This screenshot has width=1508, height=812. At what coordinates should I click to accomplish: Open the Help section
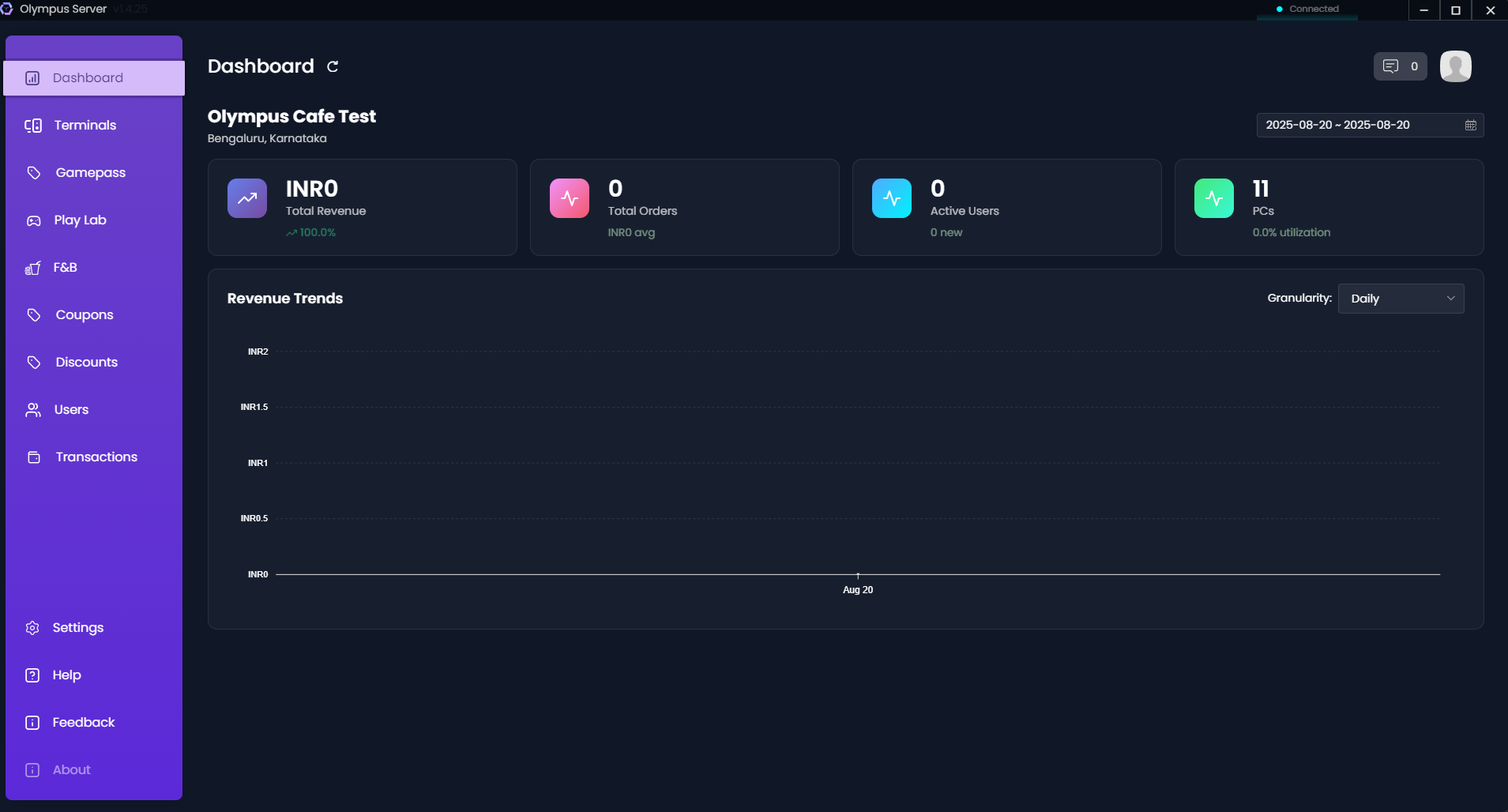(x=66, y=675)
